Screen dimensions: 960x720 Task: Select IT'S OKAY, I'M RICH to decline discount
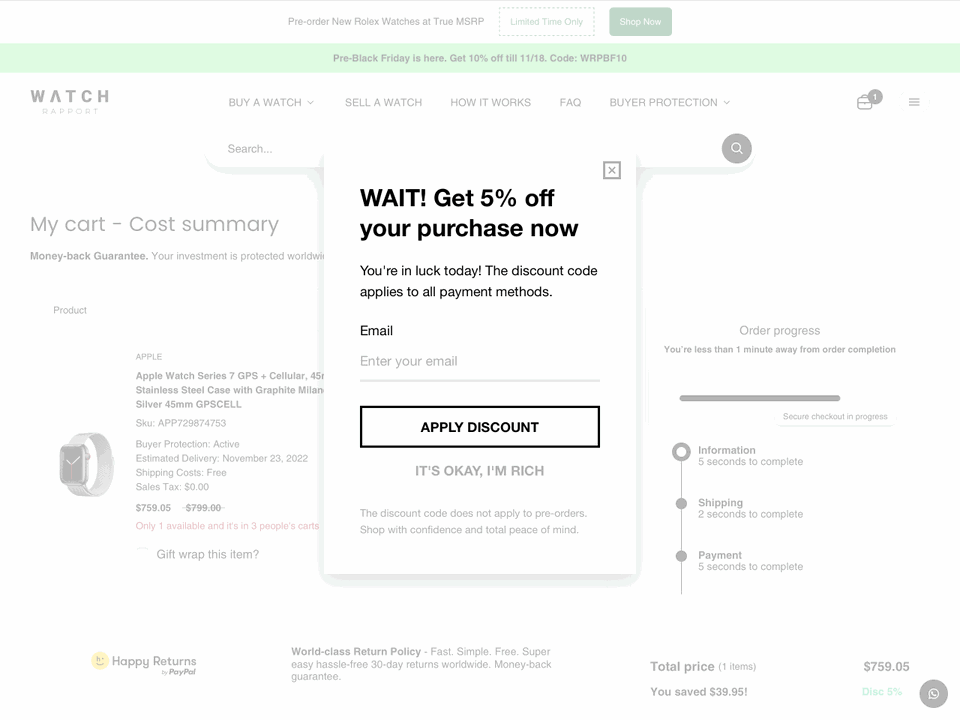tap(479, 470)
